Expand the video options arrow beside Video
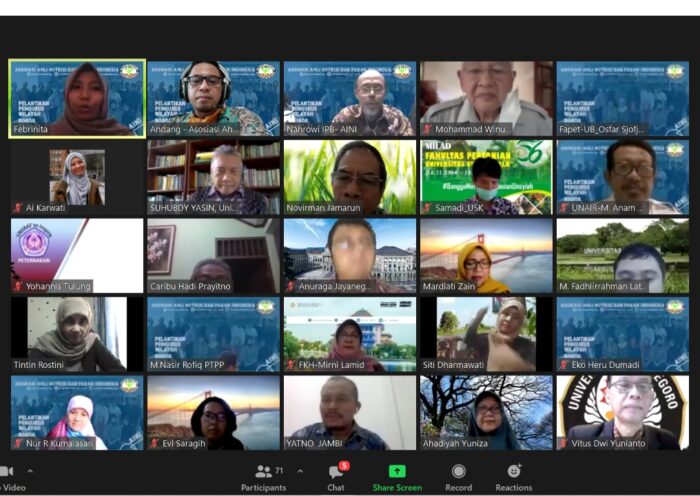 [x=30, y=471]
